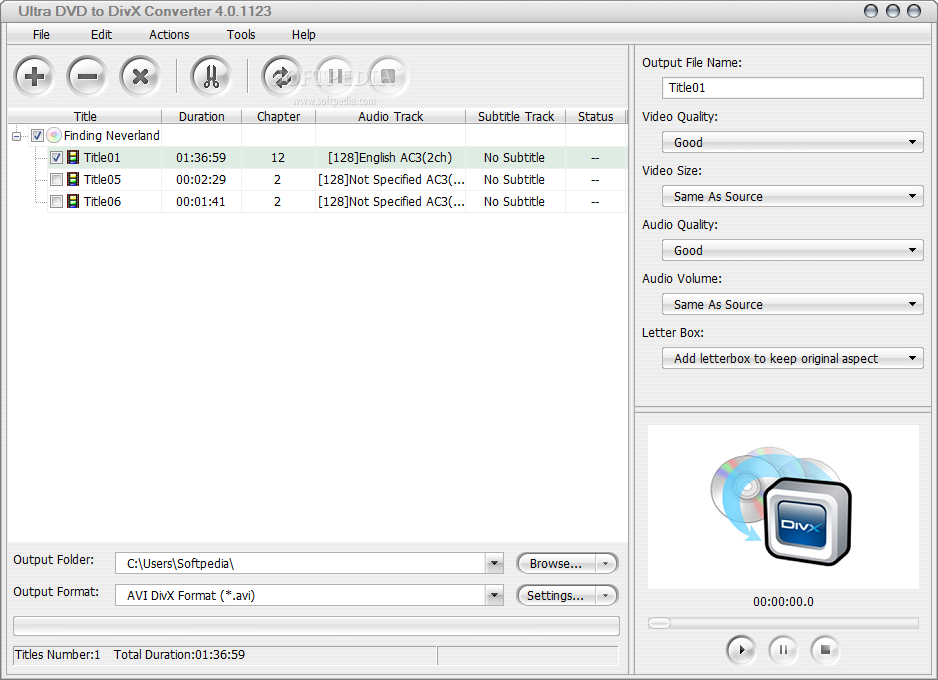Click Title05's audio track cell

tap(391, 180)
